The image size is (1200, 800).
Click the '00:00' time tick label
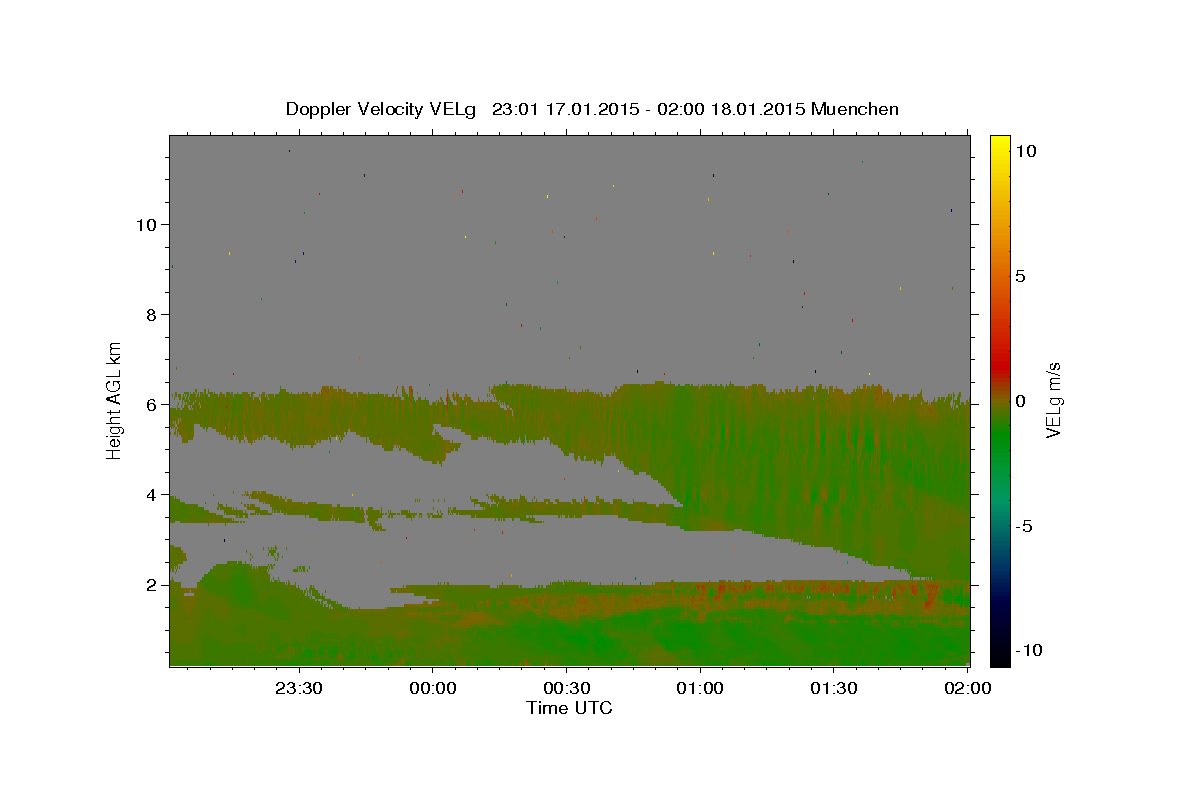coord(433,688)
